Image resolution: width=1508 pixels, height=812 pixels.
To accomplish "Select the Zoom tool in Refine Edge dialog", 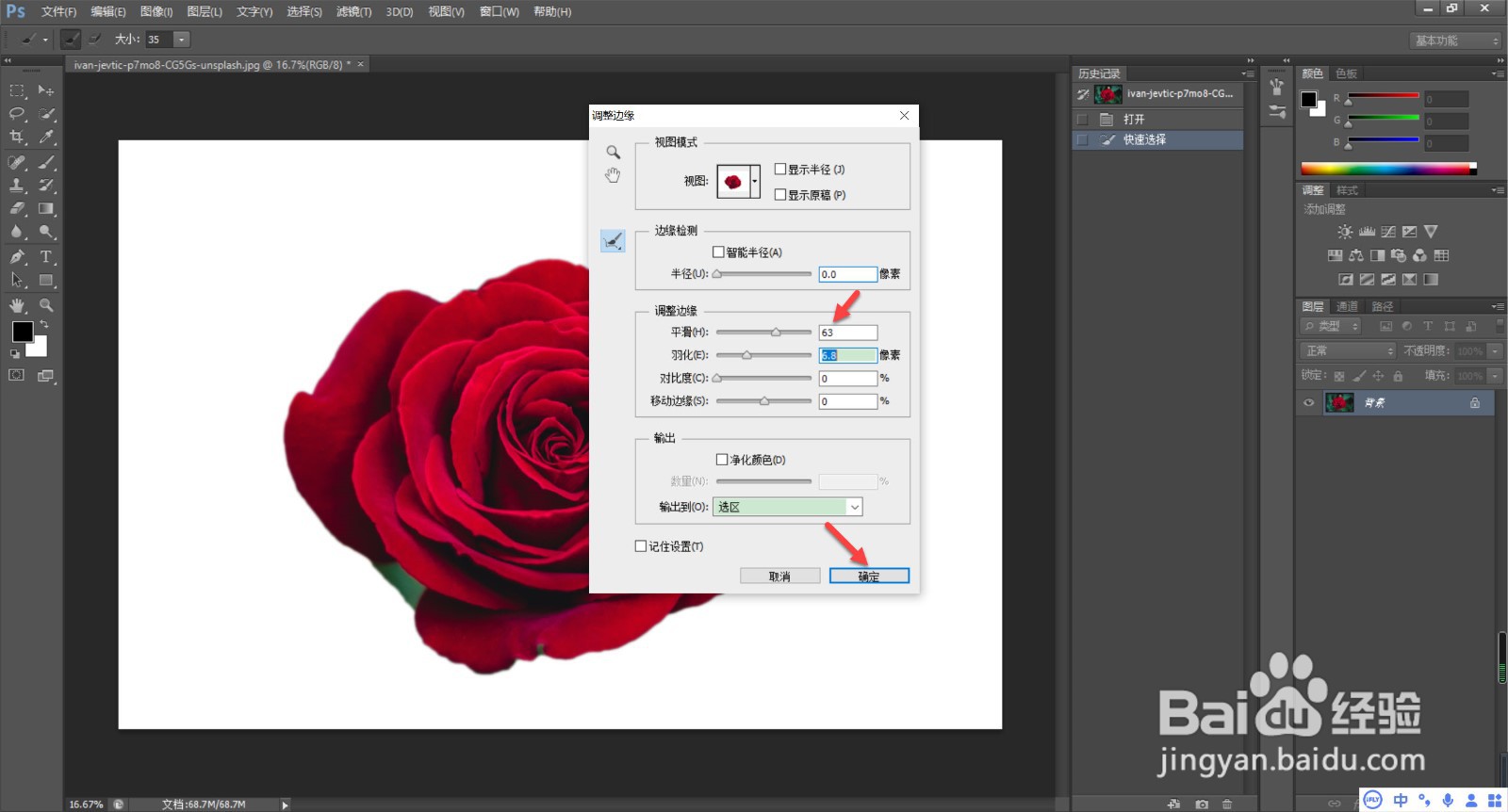I will click(613, 152).
